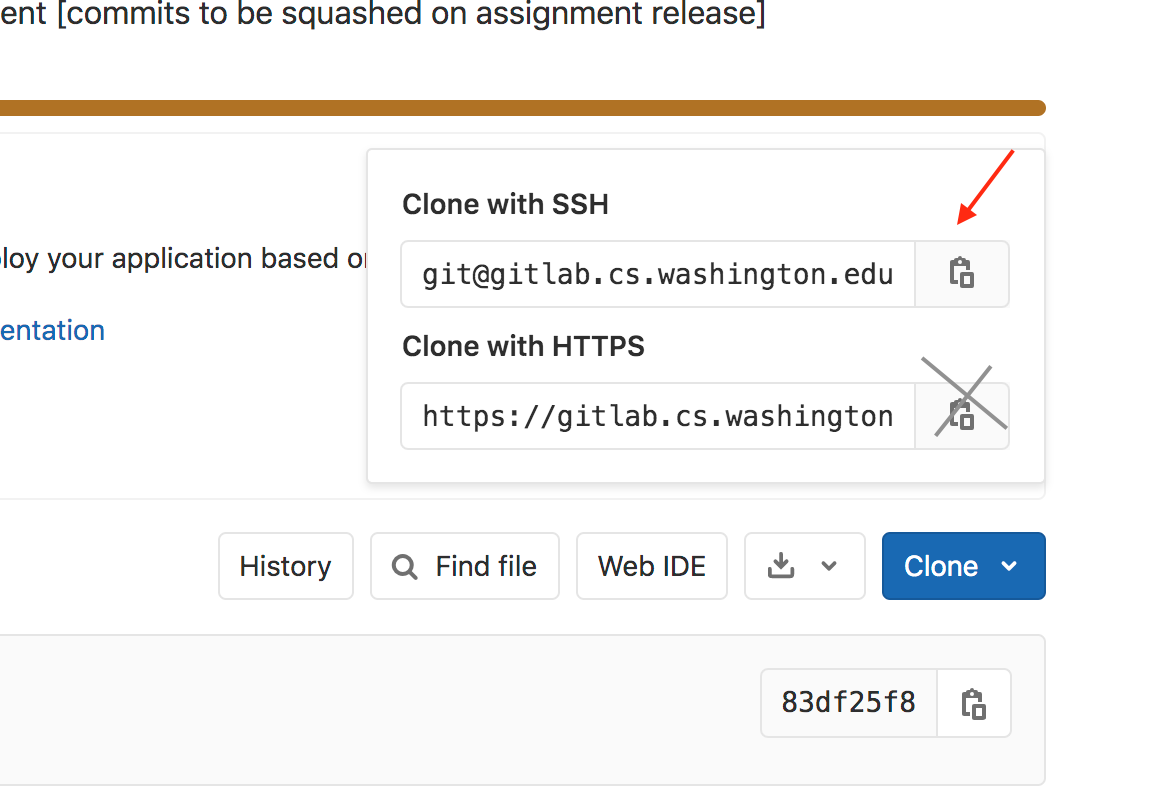Click the magnifier icon in Find file

pos(404,567)
